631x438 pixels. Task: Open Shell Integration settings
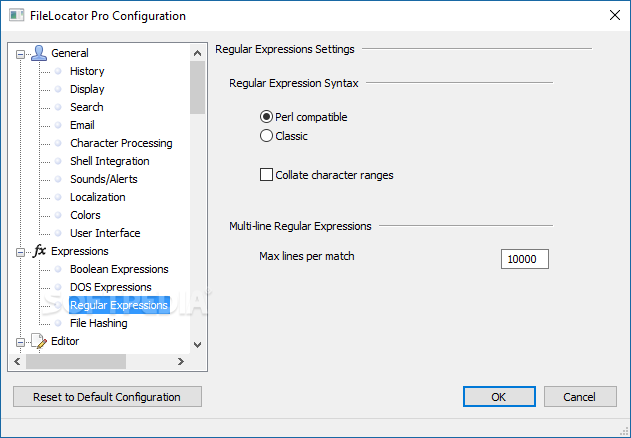[x=109, y=161]
